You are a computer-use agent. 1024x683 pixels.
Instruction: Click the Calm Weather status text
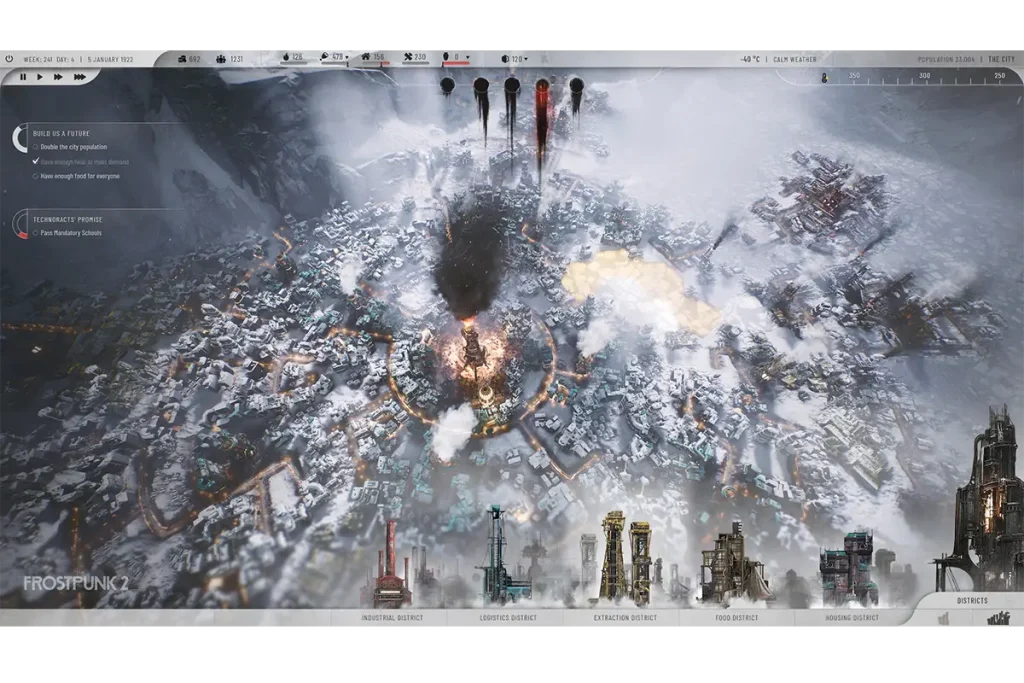[795, 59]
